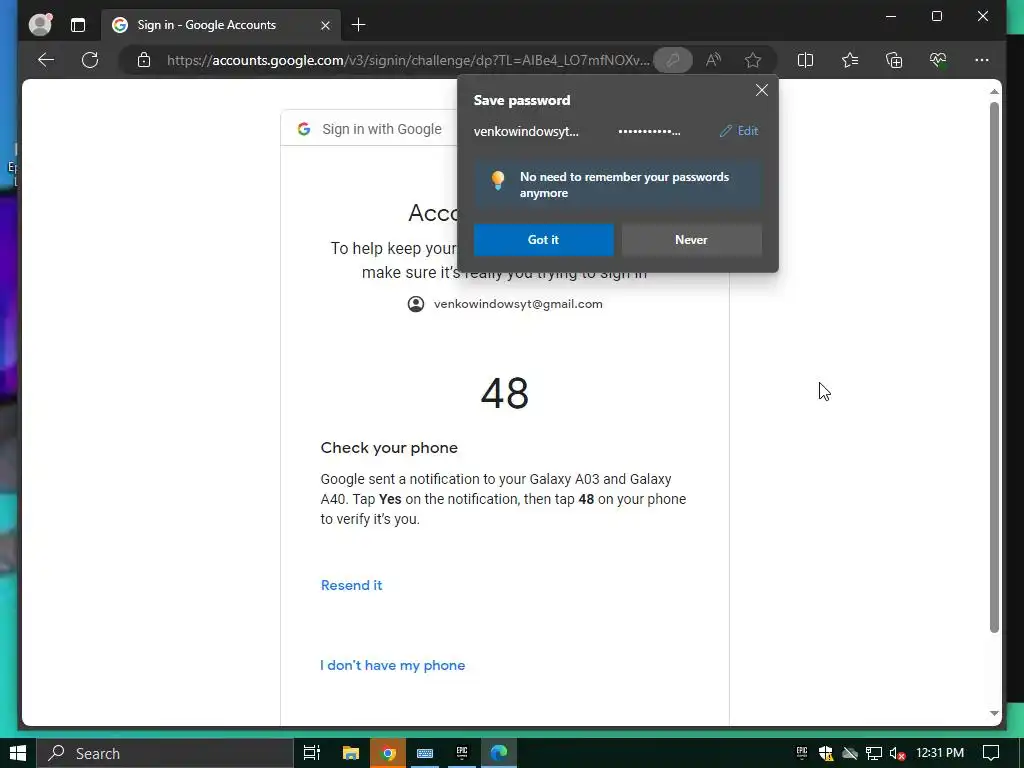Screen dimensions: 1024x768
Task: Click the page vertical scrollbar
Action: [x=994, y=367]
